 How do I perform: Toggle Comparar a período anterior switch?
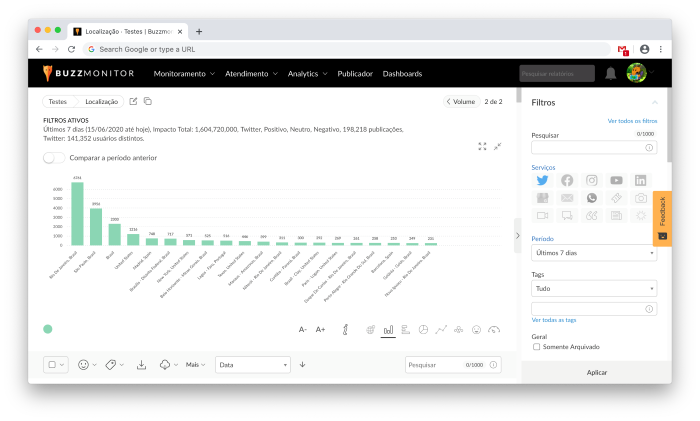point(54,157)
